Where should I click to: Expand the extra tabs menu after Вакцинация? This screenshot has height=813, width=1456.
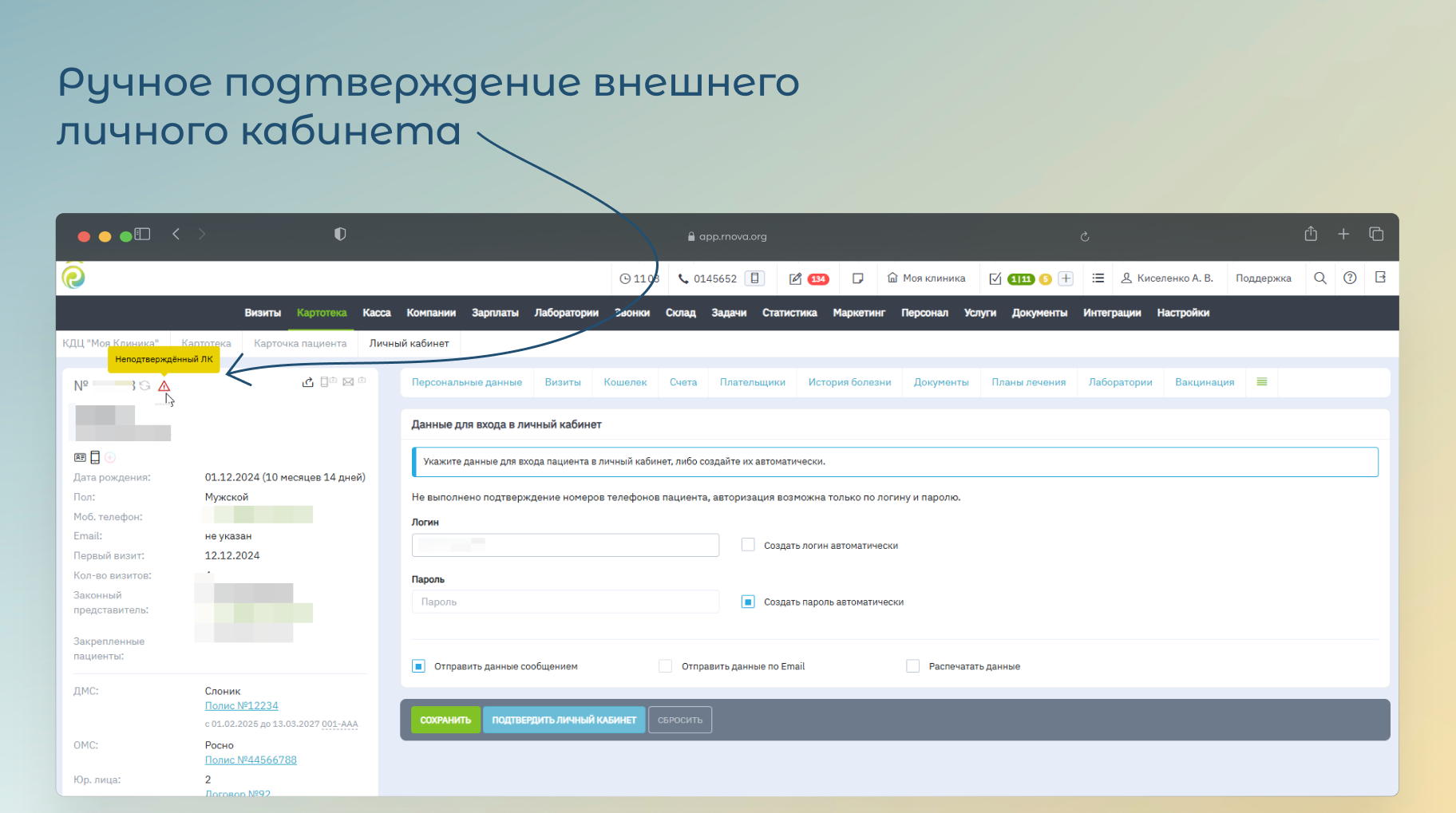tap(1262, 382)
